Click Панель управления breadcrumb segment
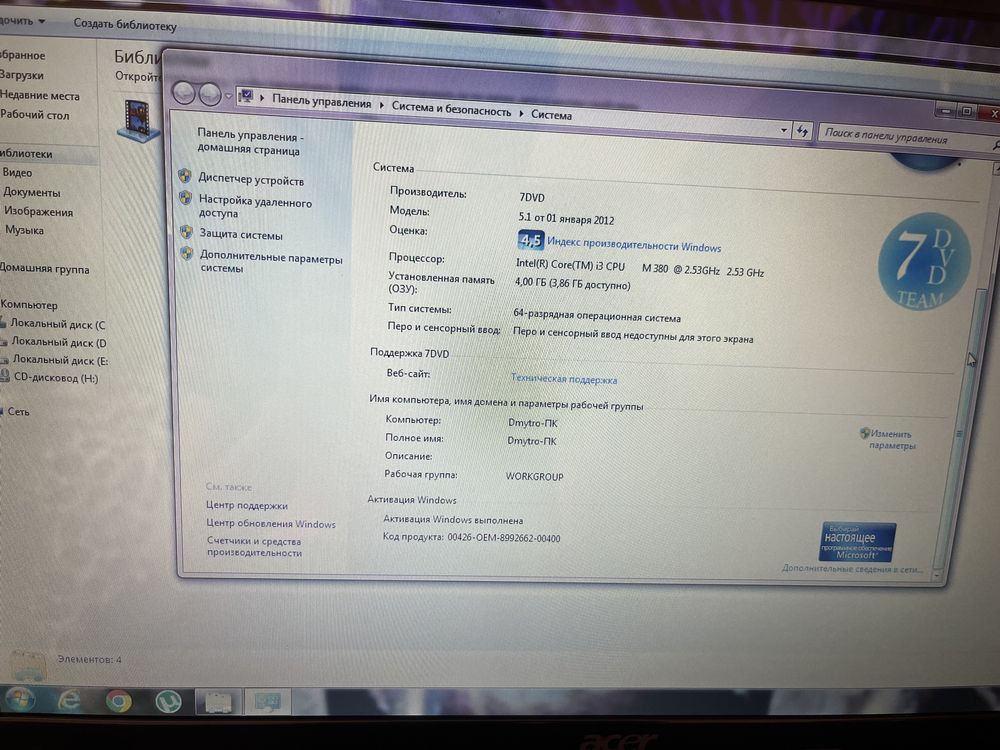Image resolution: width=1000 pixels, height=750 pixels. coord(321,101)
